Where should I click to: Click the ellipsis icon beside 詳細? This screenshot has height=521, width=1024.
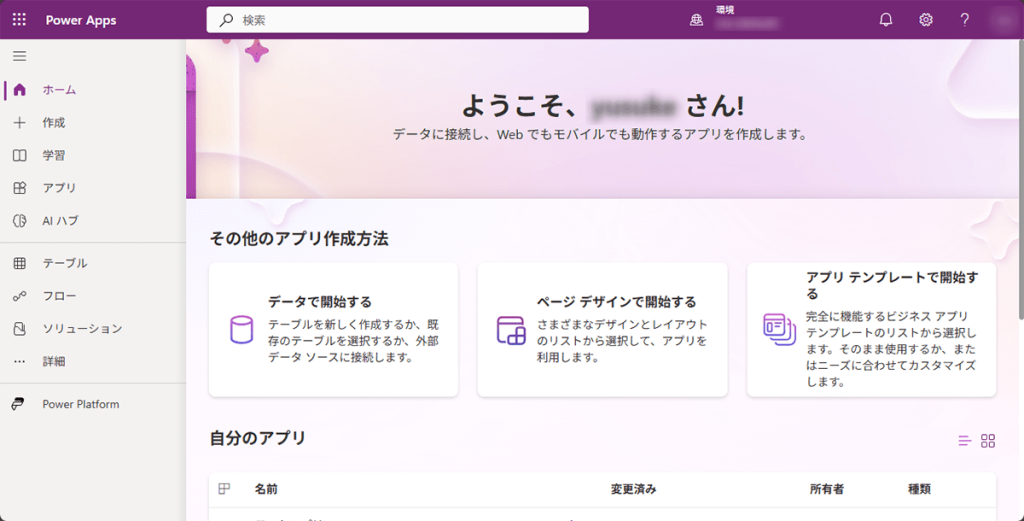20,361
